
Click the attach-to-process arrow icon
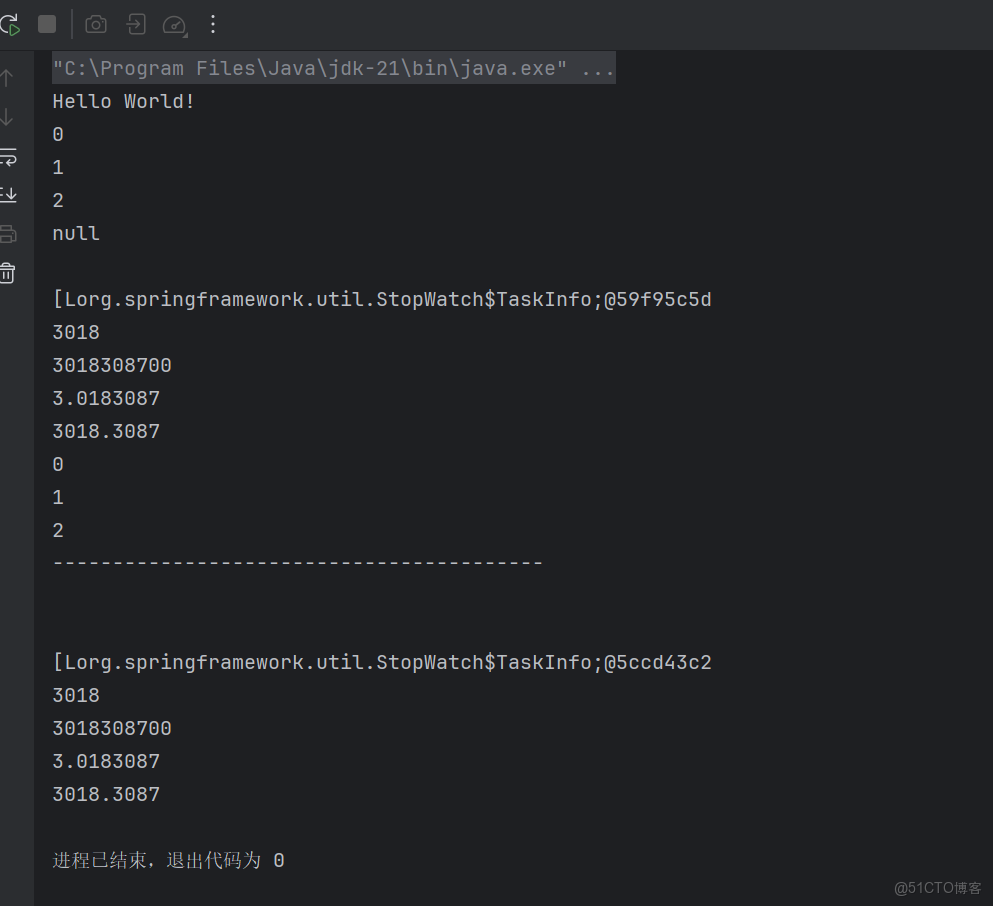pos(135,24)
